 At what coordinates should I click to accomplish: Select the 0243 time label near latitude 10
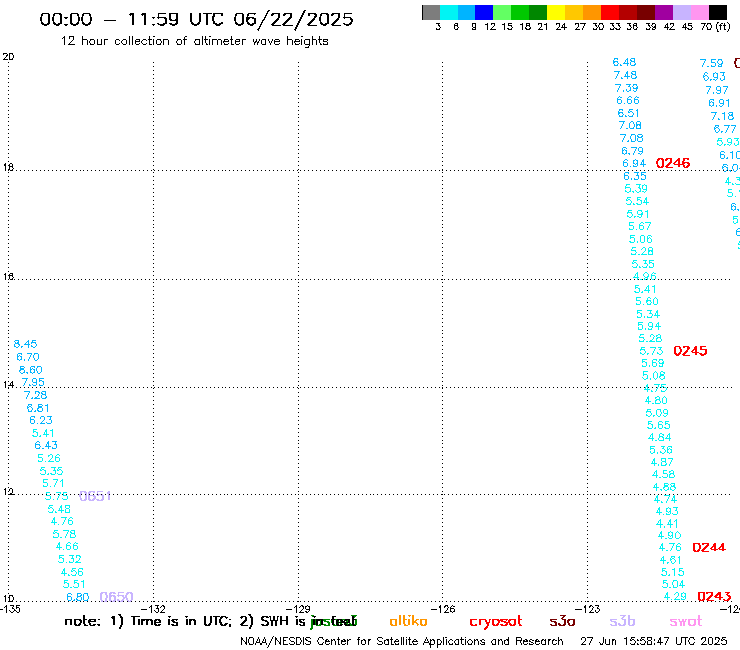click(x=714, y=596)
